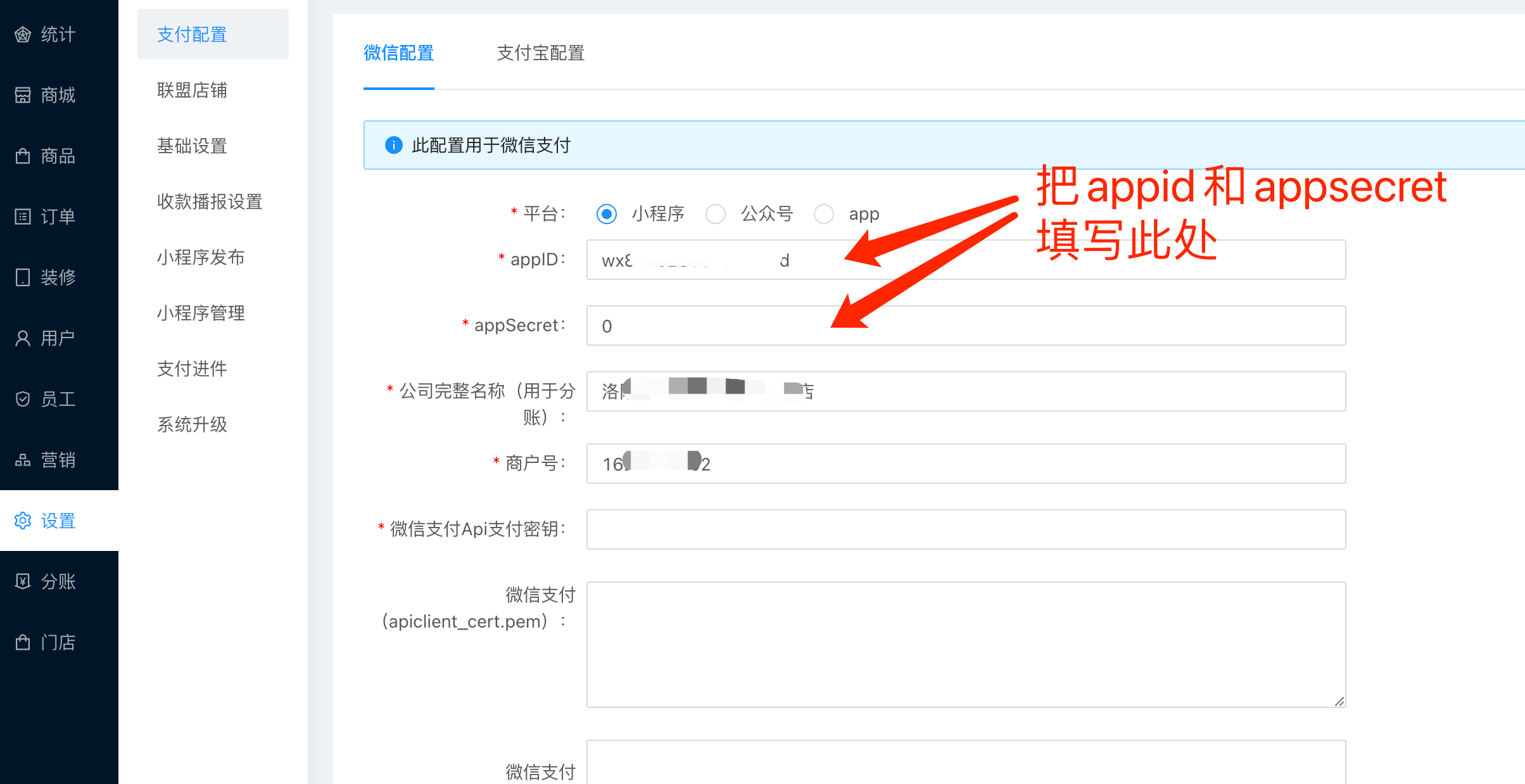This screenshot has width=1525, height=784.
Task: Switch to the 微信配置 tab
Action: pos(399,53)
